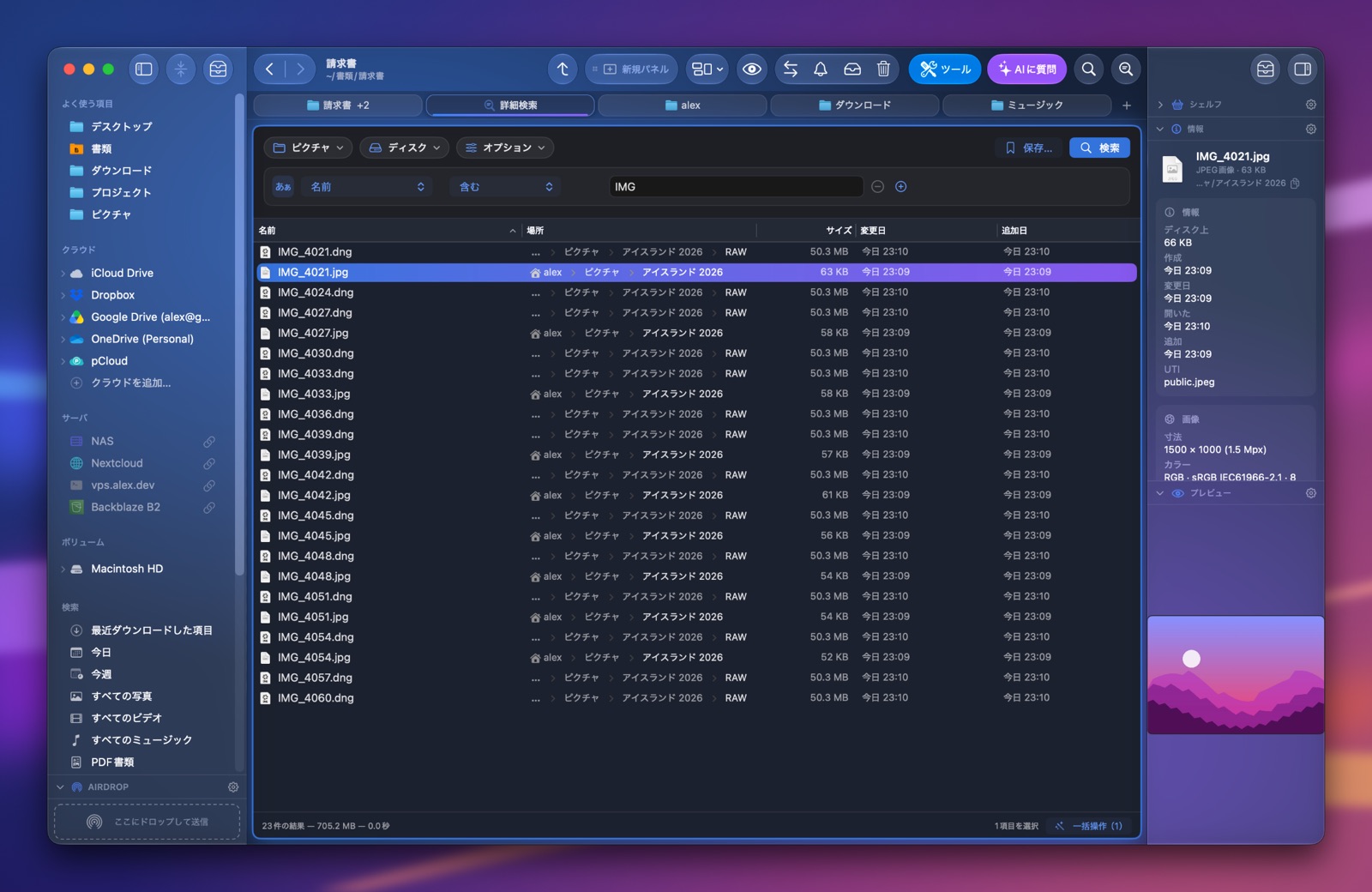
Task: Go back with the left arrow button
Action: (x=269, y=69)
